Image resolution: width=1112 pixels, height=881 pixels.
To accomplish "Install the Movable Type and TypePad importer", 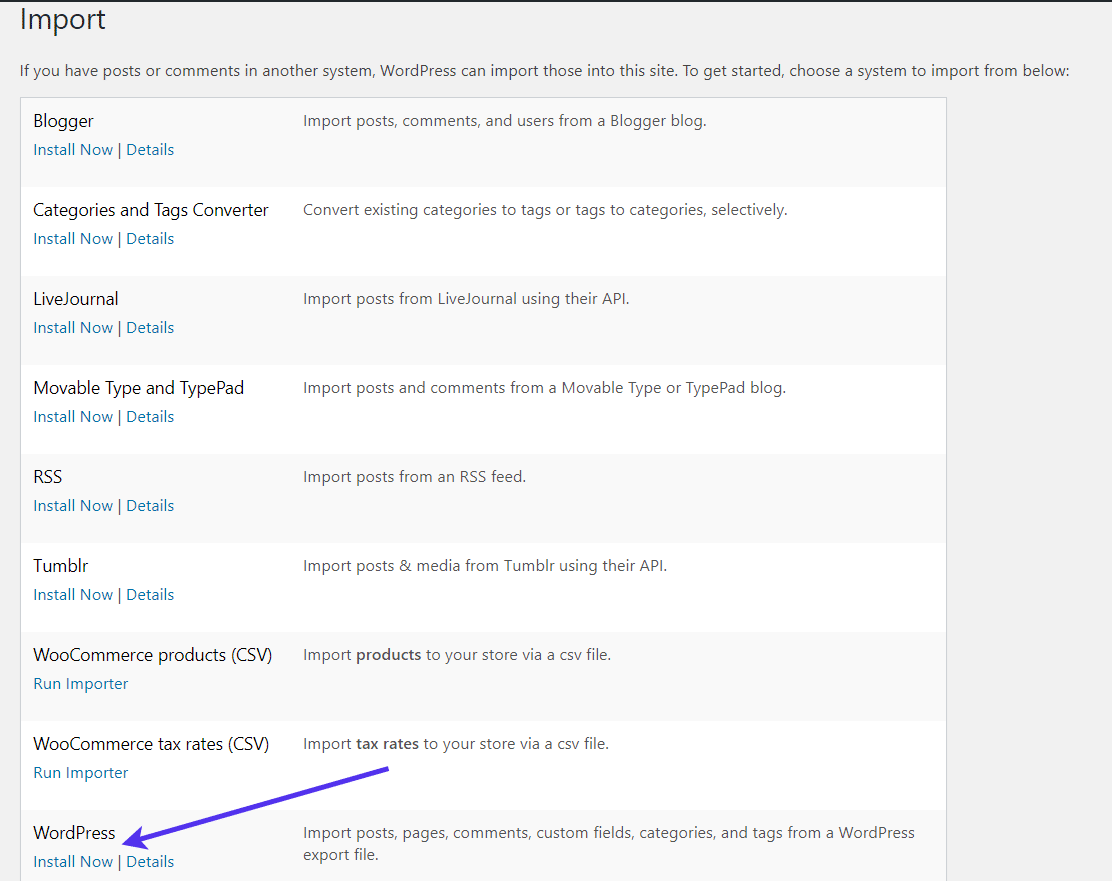I will click(x=72, y=416).
